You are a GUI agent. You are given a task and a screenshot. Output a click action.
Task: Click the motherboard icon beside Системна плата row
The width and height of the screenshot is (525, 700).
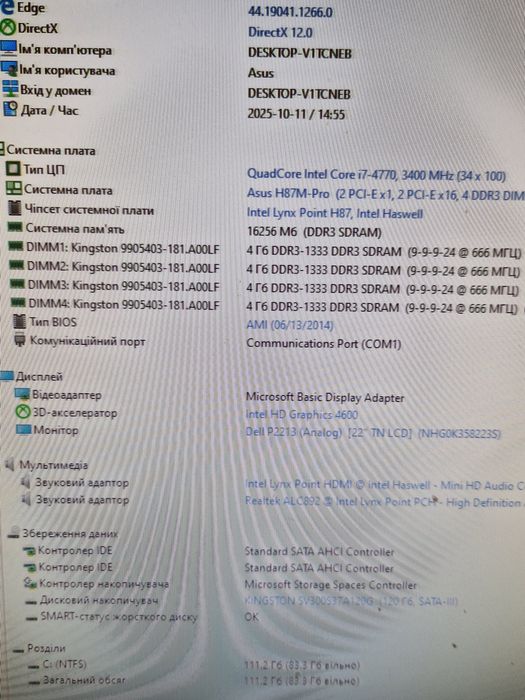coord(14,188)
